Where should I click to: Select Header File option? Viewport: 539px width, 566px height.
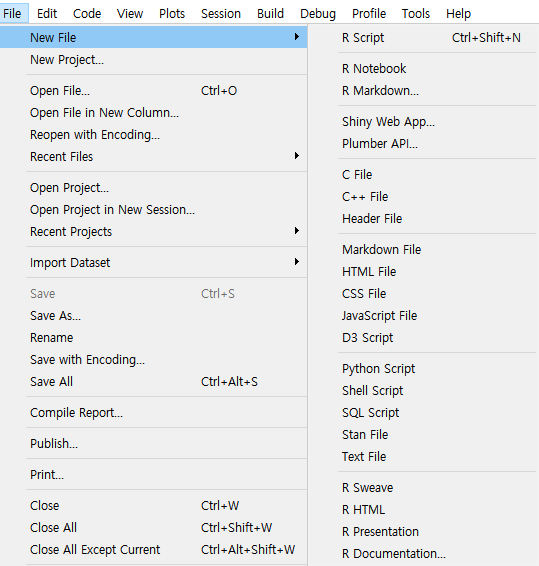coord(423,219)
